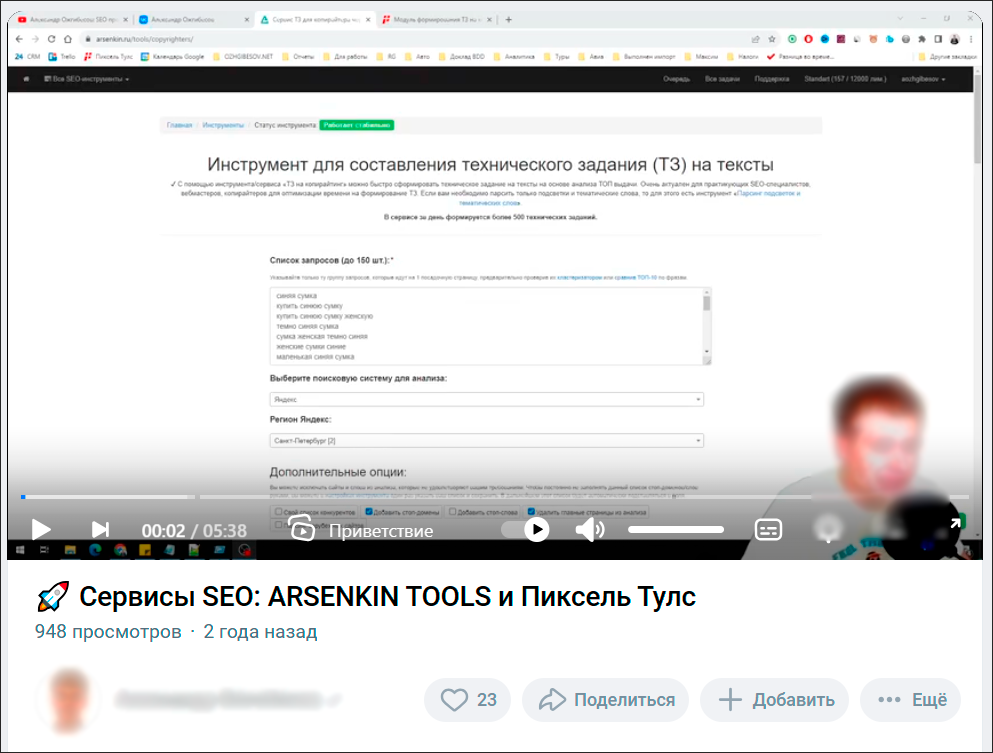Viewport: 993px width, 753px height.
Task: Open the side panel icon in Chrome toolbar
Action: 939,39
